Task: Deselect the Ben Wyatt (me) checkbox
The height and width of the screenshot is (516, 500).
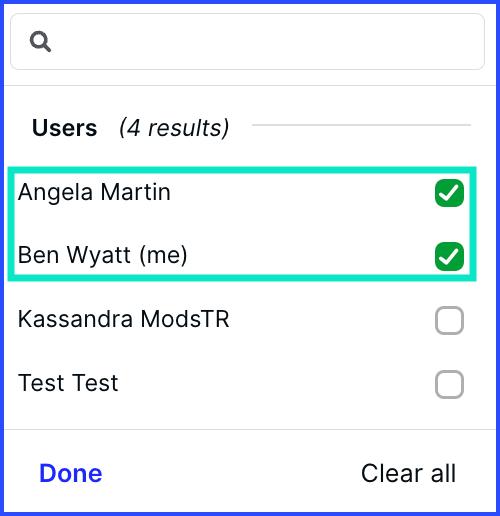Action: pyautogui.click(x=449, y=256)
